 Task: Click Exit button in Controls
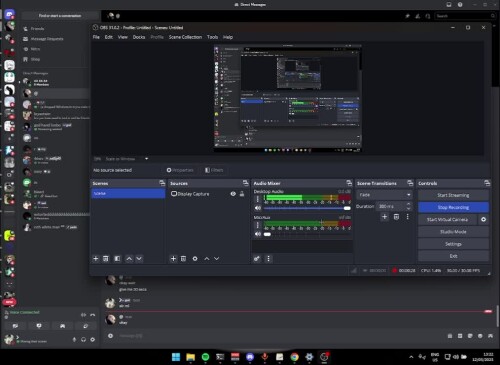[453, 256]
